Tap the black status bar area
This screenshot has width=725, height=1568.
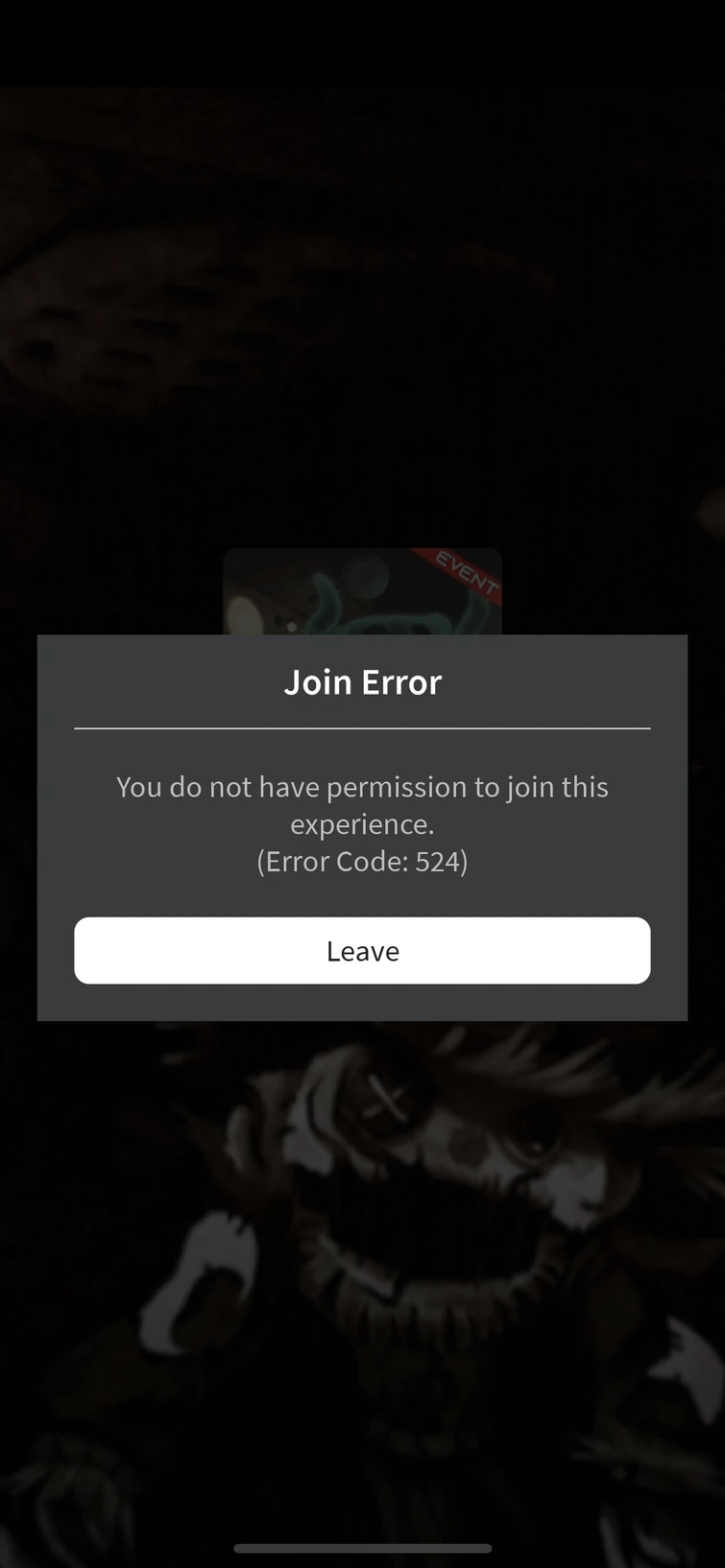pyautogui.click(x=362, y=43)
